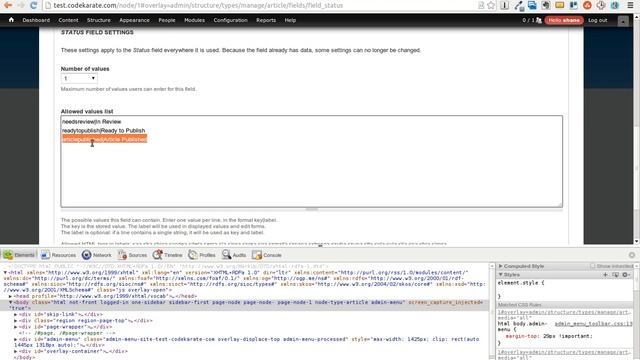Viewport: 640px width, 360px height.
Task: Click the teal round extension icon
Action: click(x=615, y=5)
